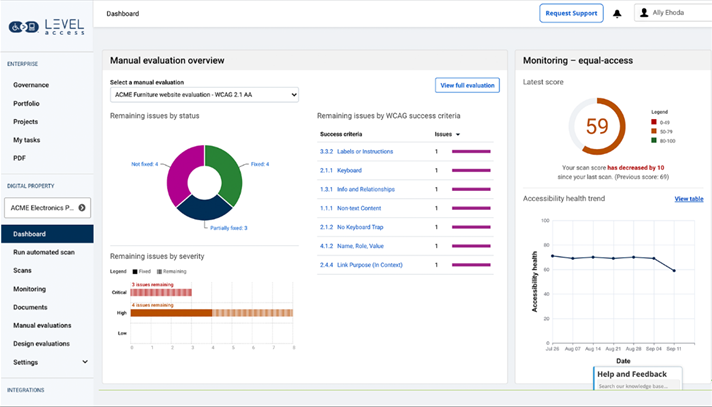This screenshot has height=407, width=712.
Task: Click the Dashboard breadcrumb title
Action: pos(123,14)
